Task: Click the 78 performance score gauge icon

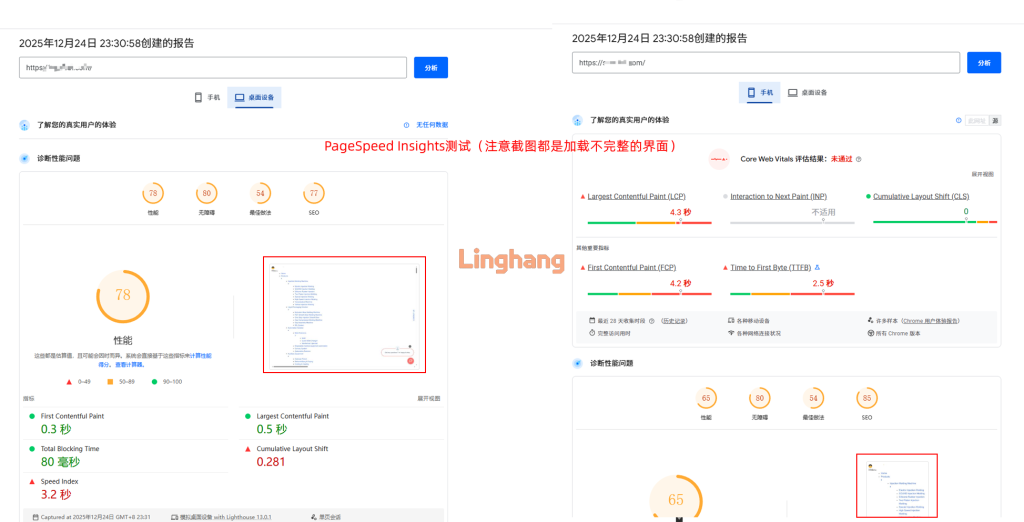Action: coord(153,194)
